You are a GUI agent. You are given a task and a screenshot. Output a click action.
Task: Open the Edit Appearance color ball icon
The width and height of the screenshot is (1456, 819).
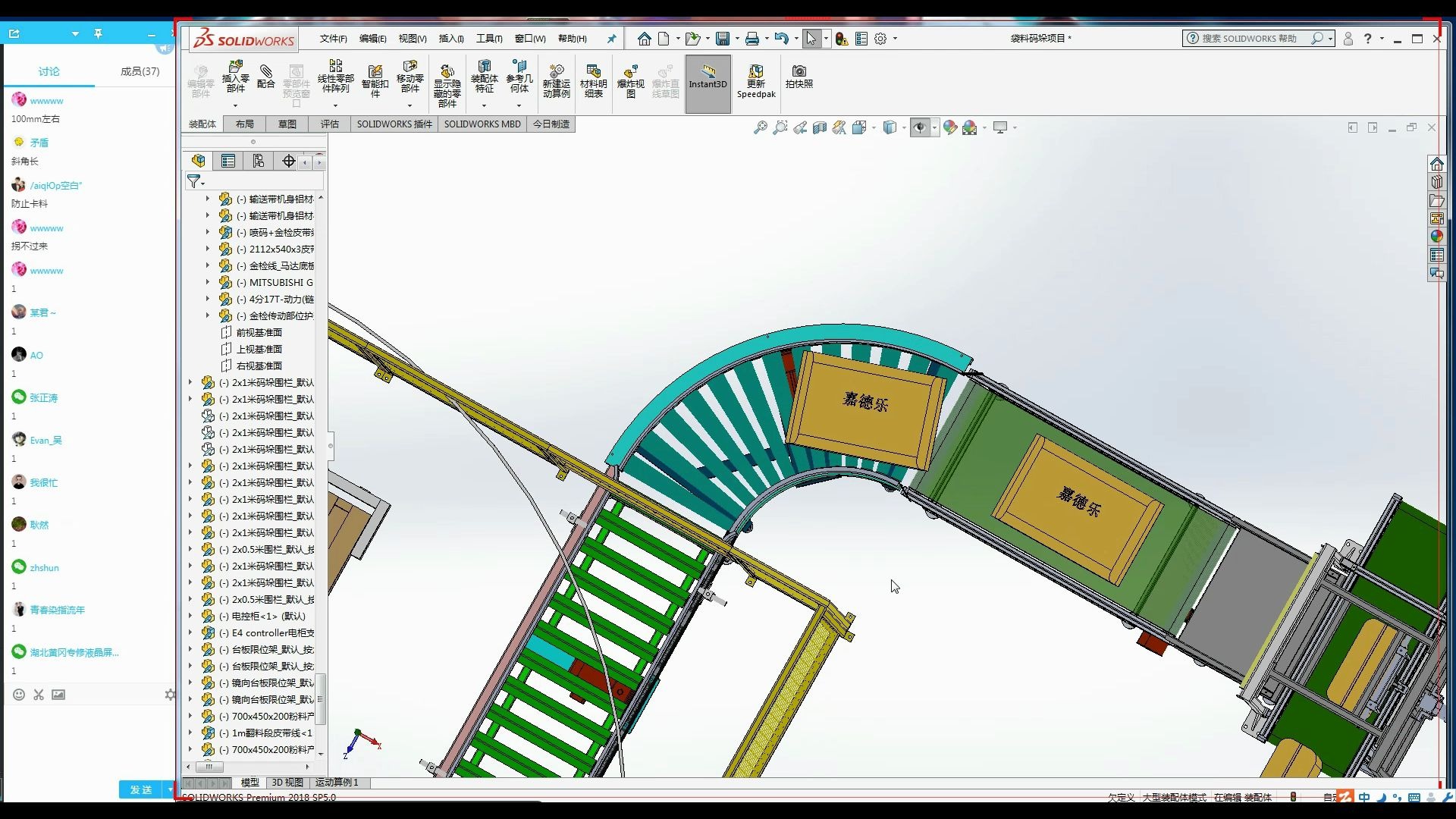click(x=950, y=127)
